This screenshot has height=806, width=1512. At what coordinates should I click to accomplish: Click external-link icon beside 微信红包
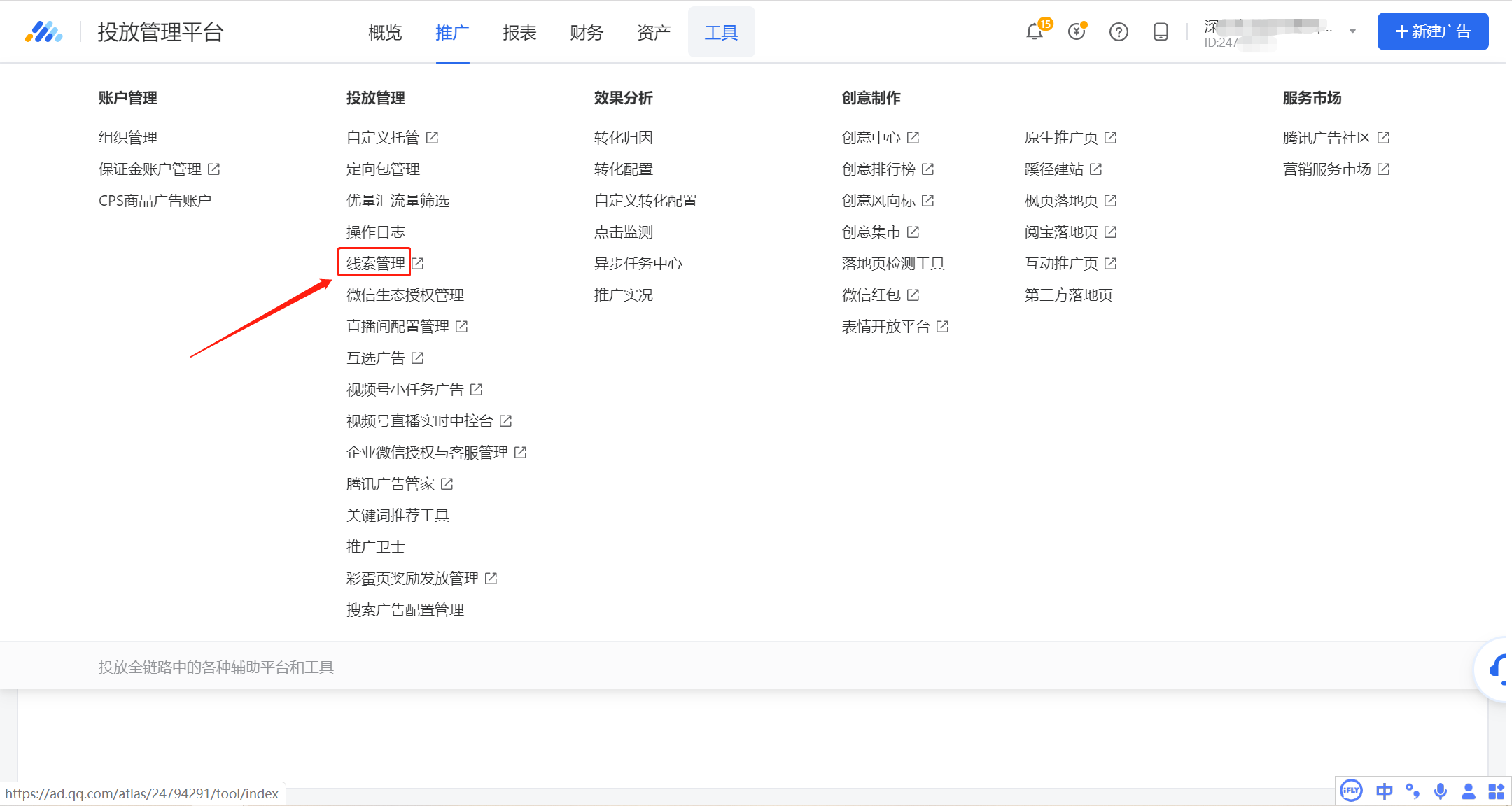click(x=913, y=295)
